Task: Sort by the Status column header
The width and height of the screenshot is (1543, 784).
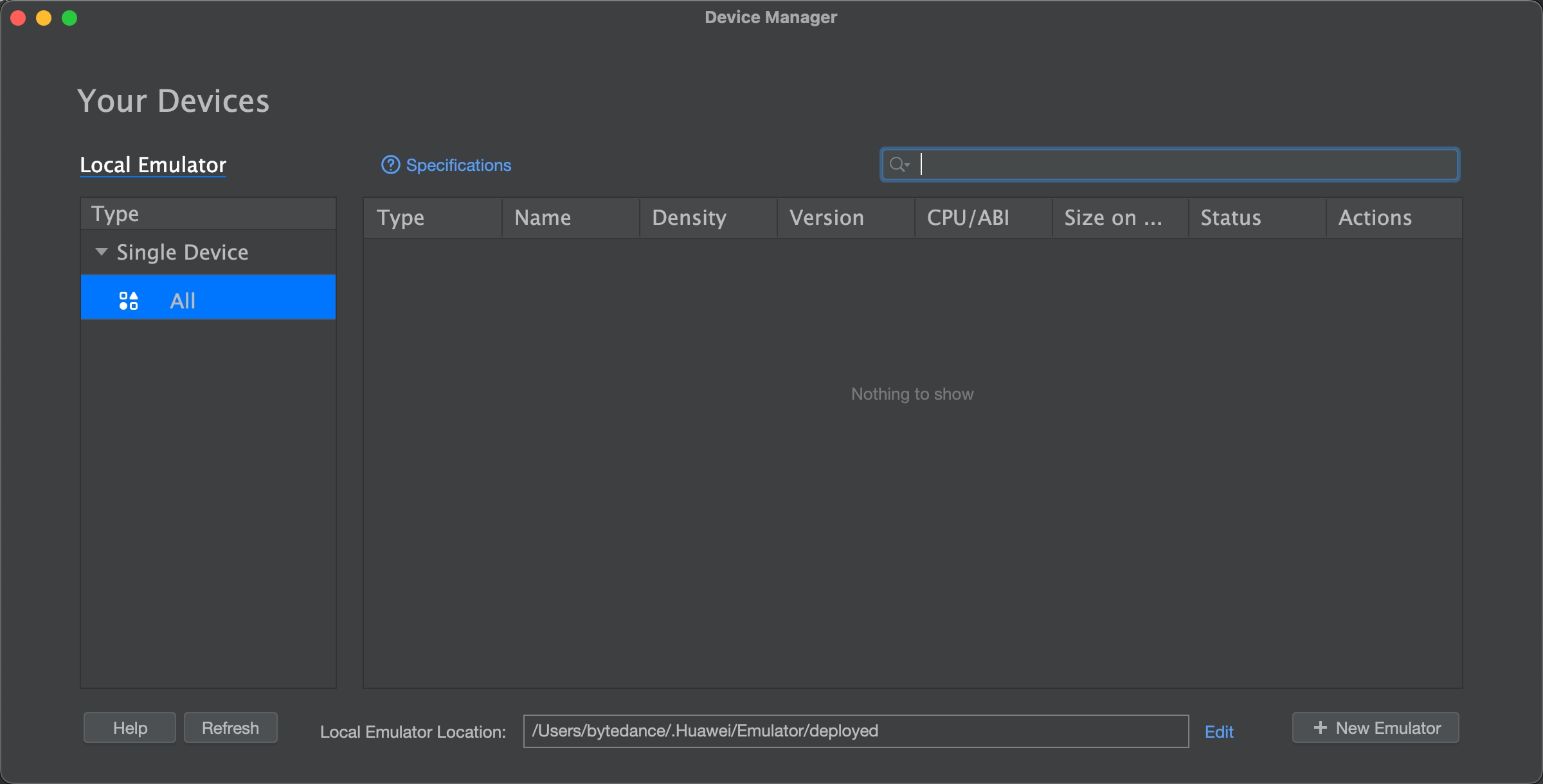Action: tap(1258, 218)
